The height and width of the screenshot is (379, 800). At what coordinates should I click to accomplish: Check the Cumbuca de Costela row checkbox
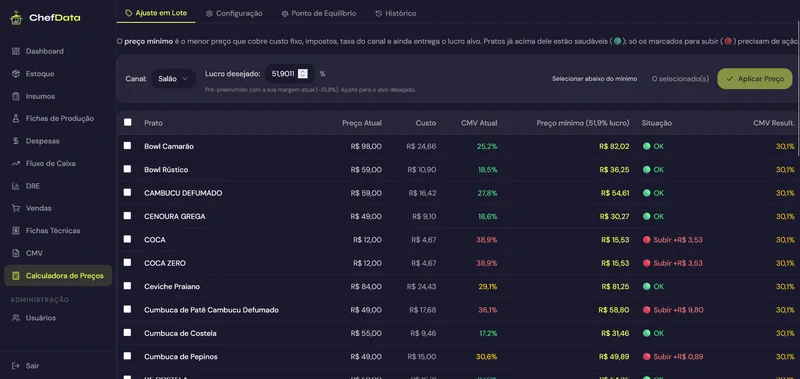[128, 333]
